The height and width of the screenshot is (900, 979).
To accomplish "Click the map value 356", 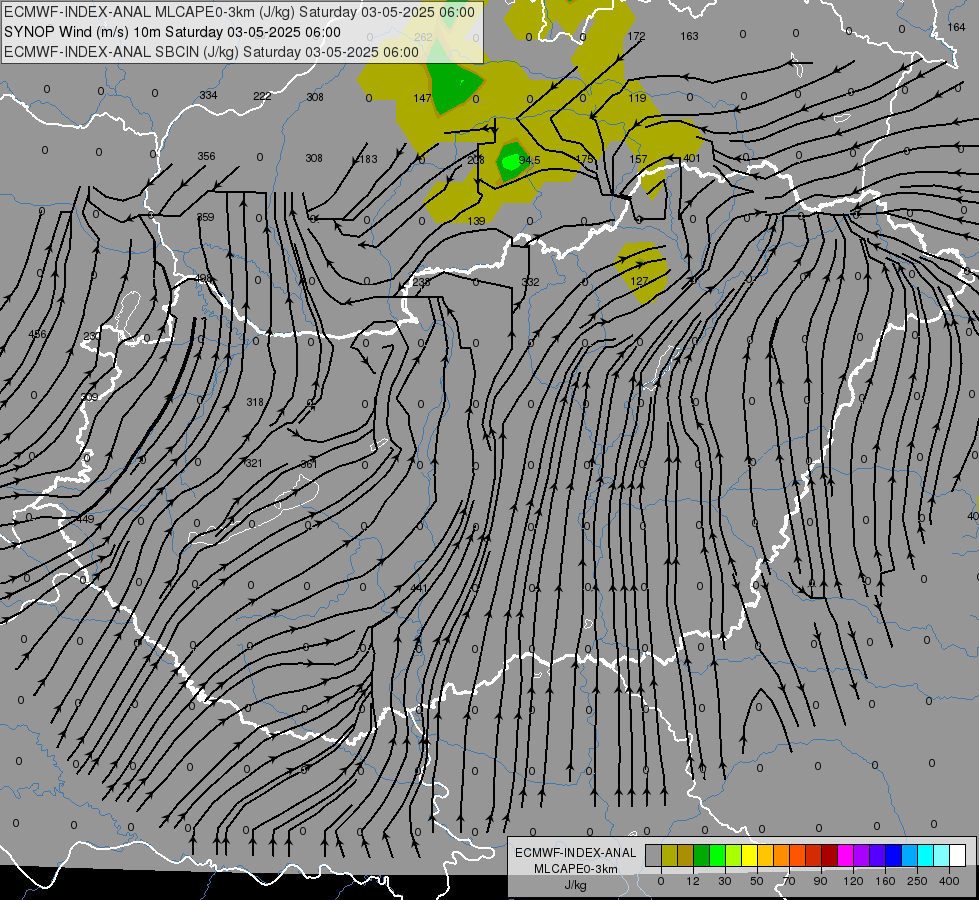I will tap(207, 156).
